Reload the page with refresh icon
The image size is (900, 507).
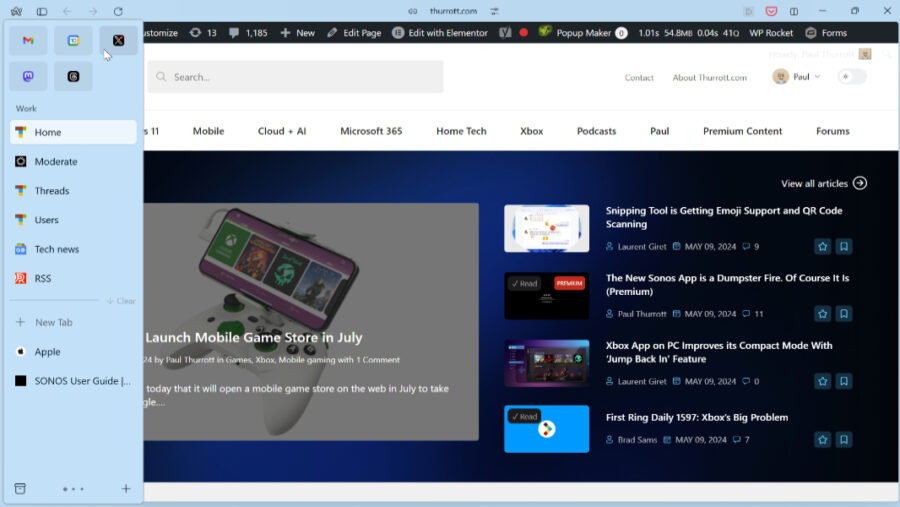coord(118,11)
